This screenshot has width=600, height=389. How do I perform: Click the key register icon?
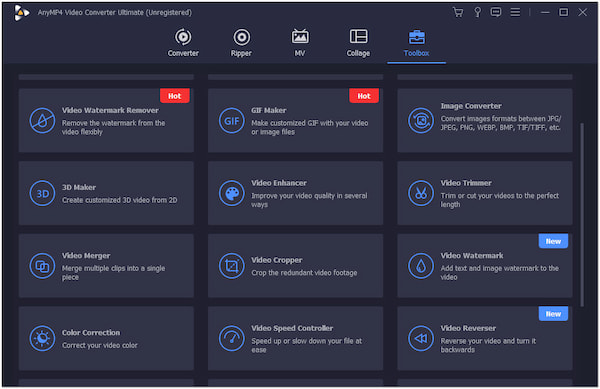point(478,12)
